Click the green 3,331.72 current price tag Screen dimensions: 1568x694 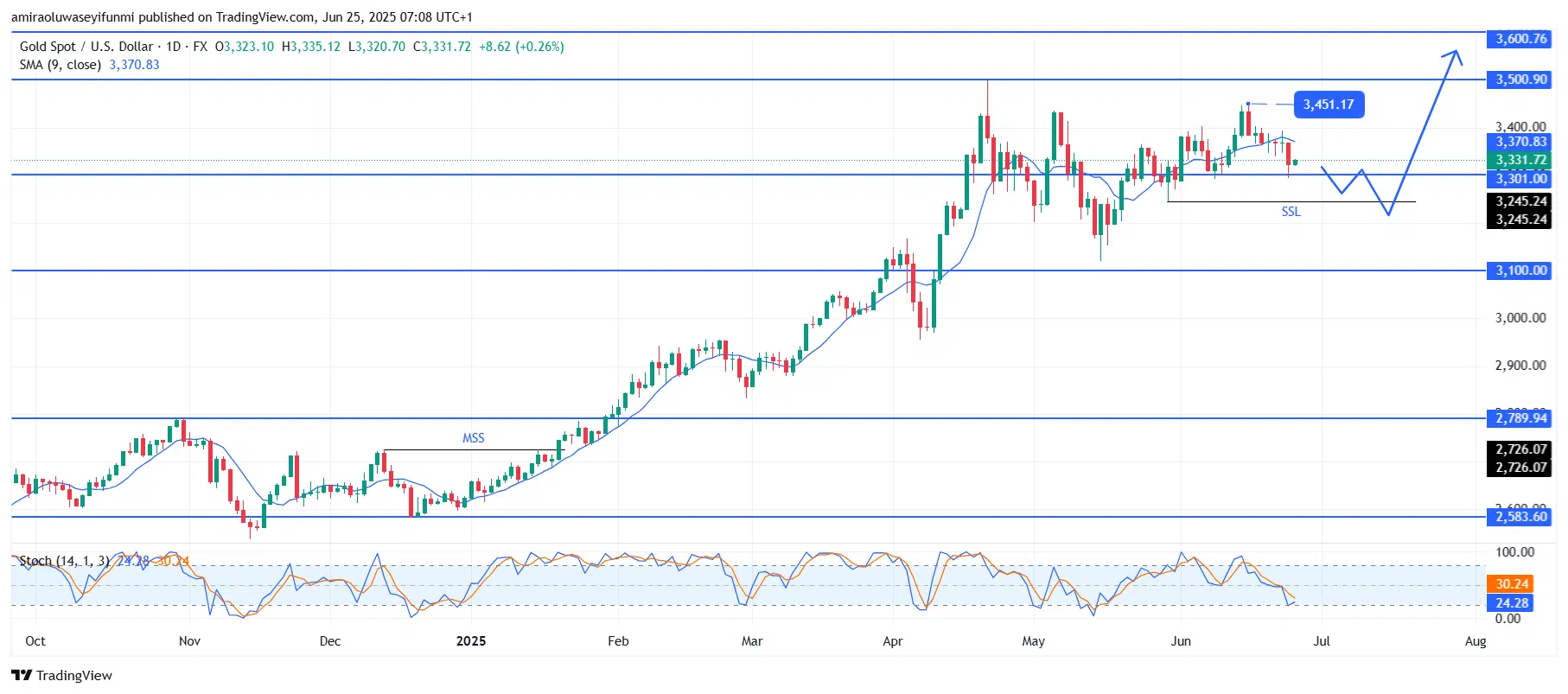(1520, 160)
